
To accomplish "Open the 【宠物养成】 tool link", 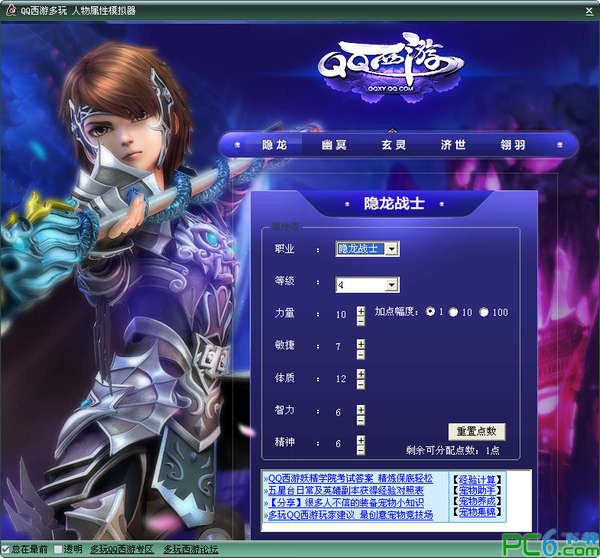I will point(477,501).
